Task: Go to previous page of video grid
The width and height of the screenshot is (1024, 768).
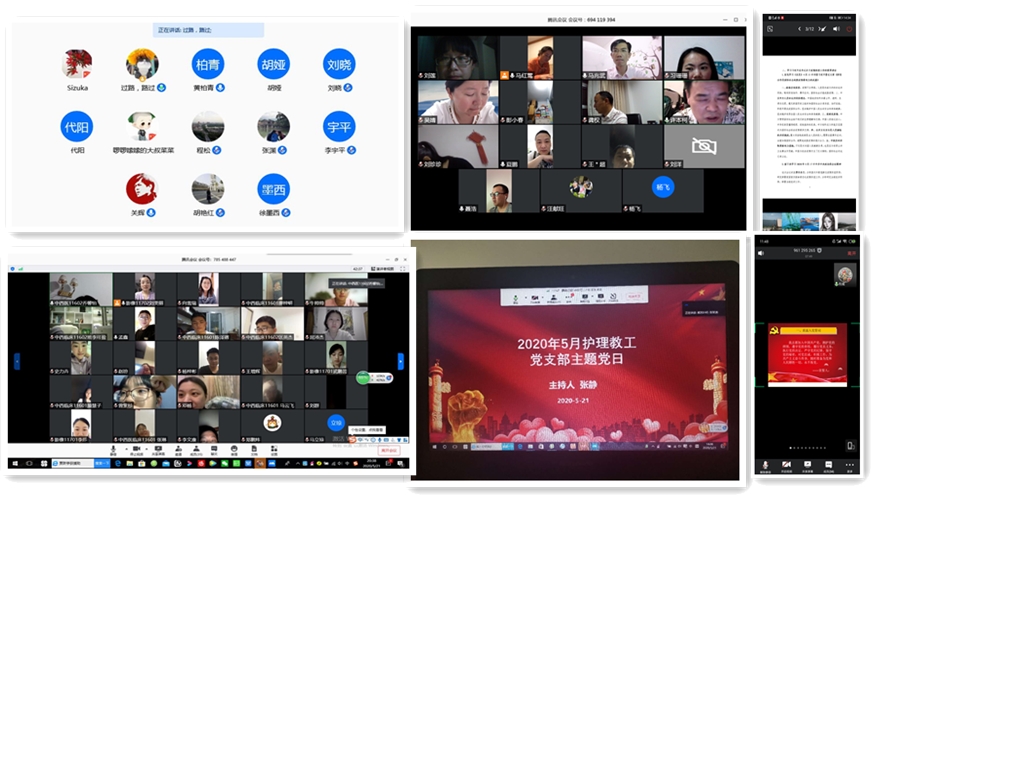Action: coord(16,361)
